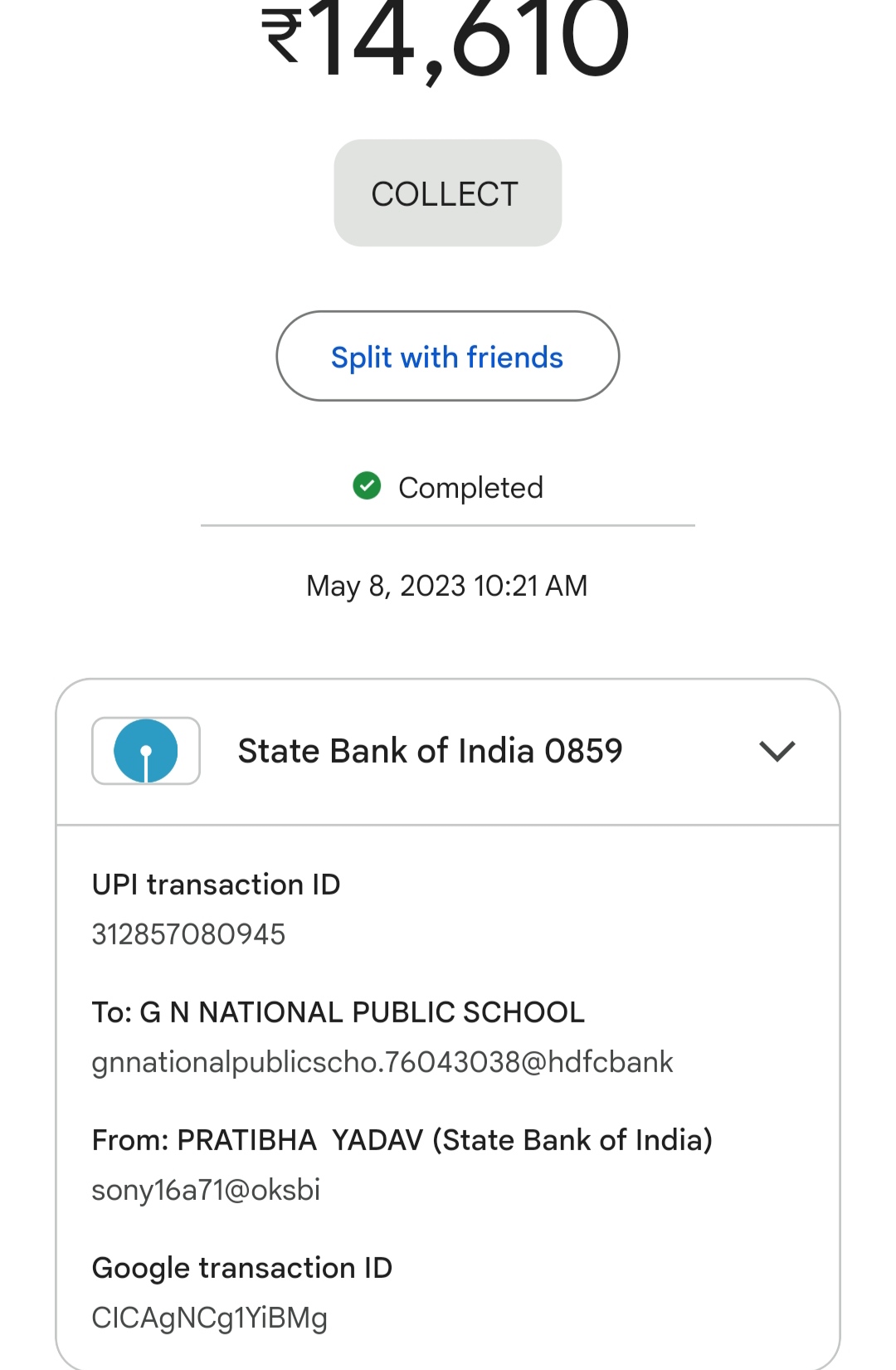Tap the Completed status text
This screenshot has width=896, height=1370.
(x=470, y=488)
